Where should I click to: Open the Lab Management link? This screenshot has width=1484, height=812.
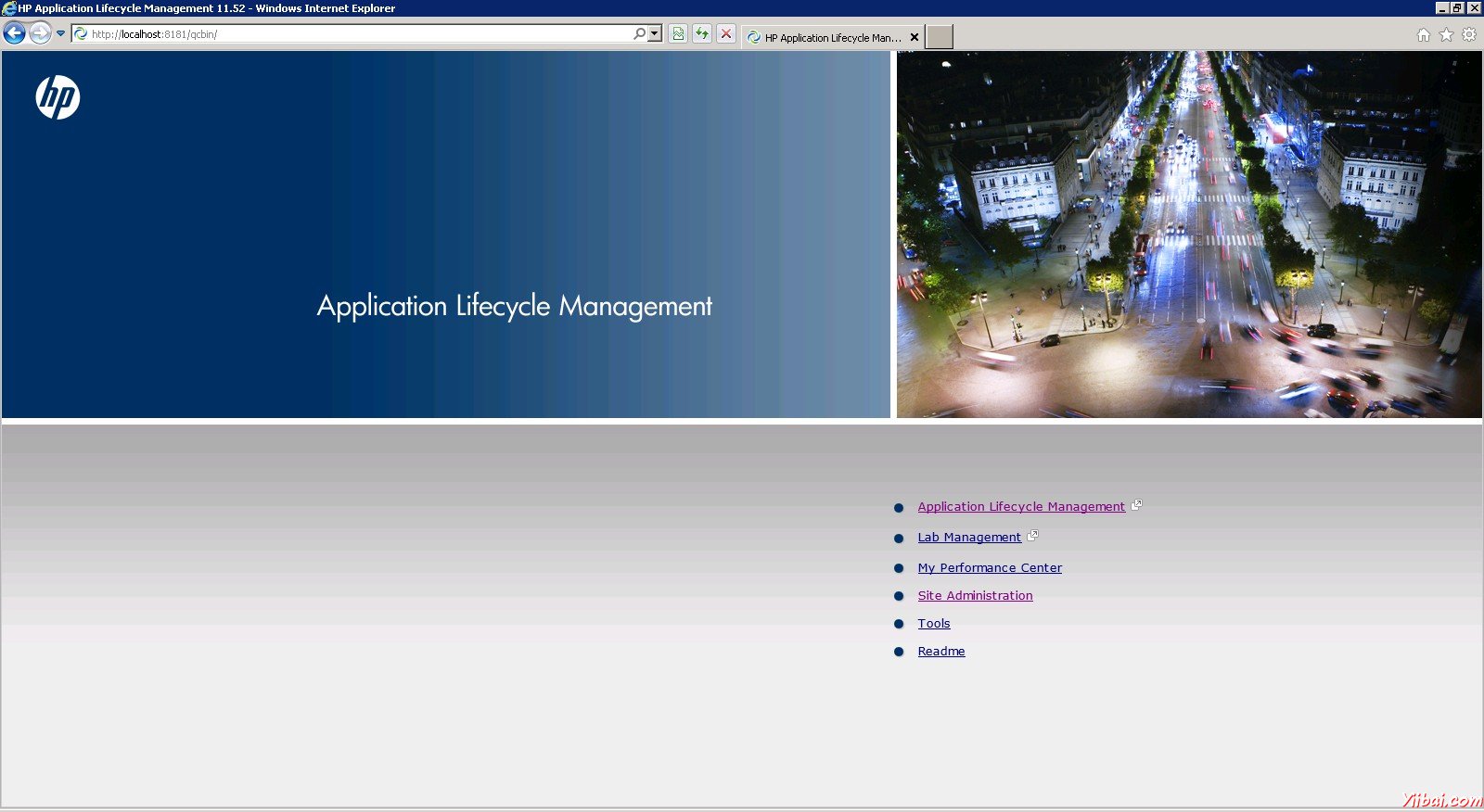969,538
